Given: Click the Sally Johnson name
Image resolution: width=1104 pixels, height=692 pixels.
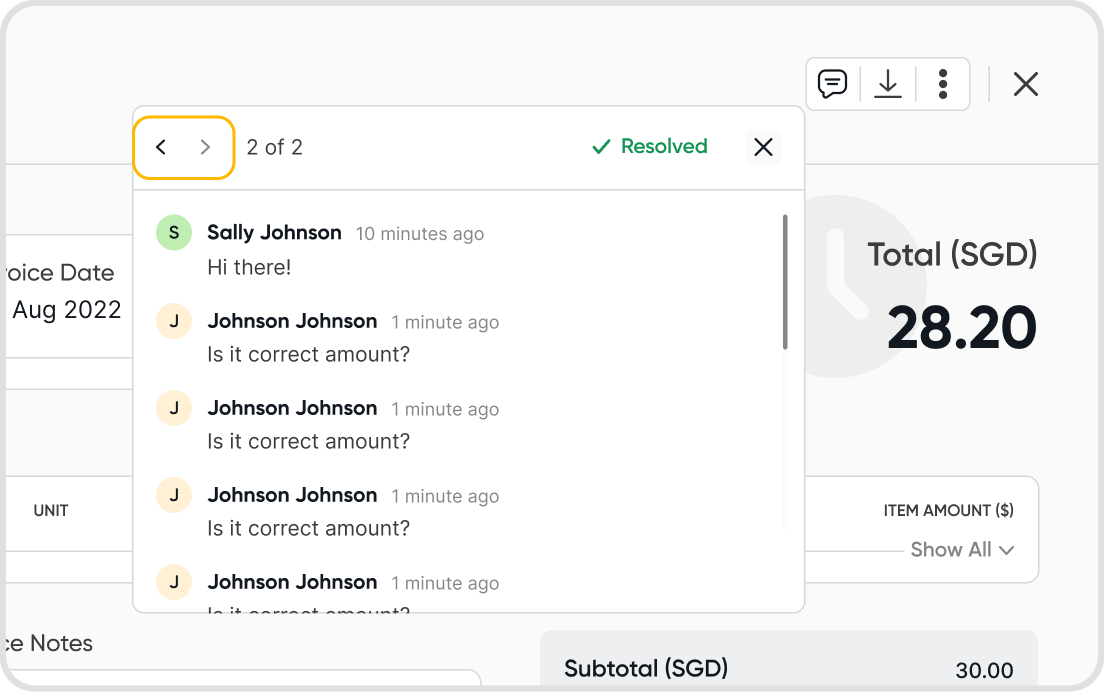Looking at the screenshot, I should pos(274,232).
